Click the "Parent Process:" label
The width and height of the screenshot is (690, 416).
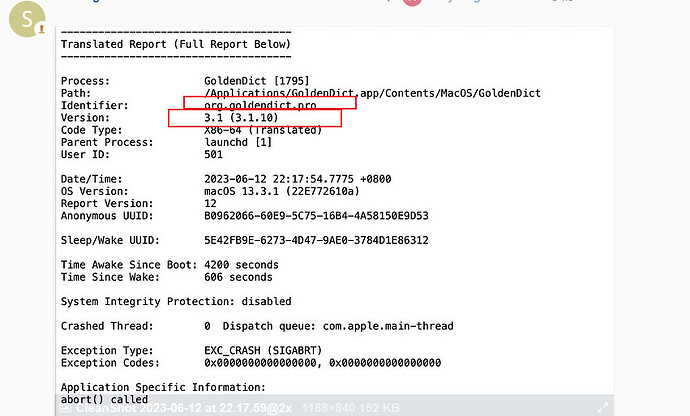107,142
